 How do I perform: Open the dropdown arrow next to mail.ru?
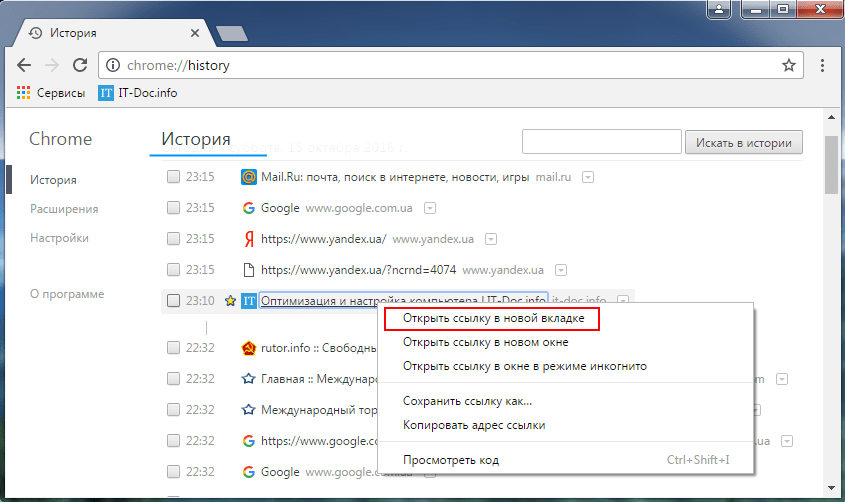click(588, 177)
